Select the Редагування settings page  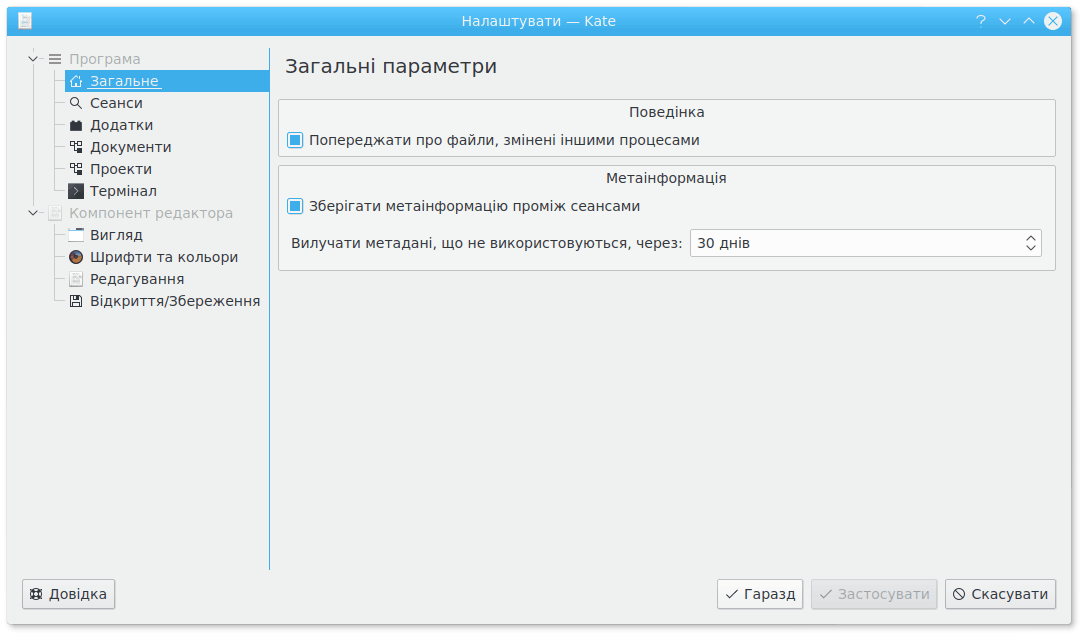(x=137, y=279)
